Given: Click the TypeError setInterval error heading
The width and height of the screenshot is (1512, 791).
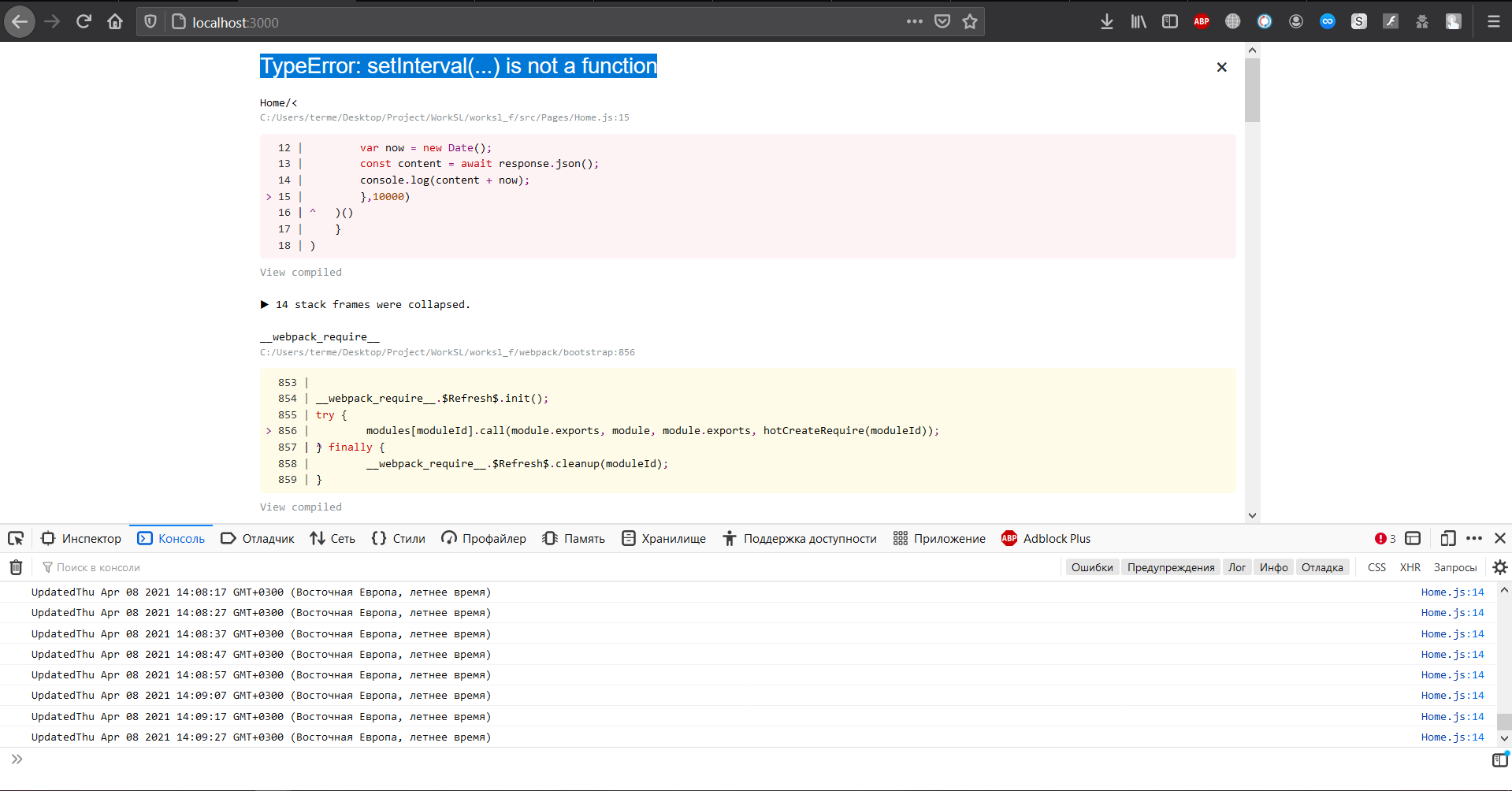Looking at the screenshot, I should [459, 66].
